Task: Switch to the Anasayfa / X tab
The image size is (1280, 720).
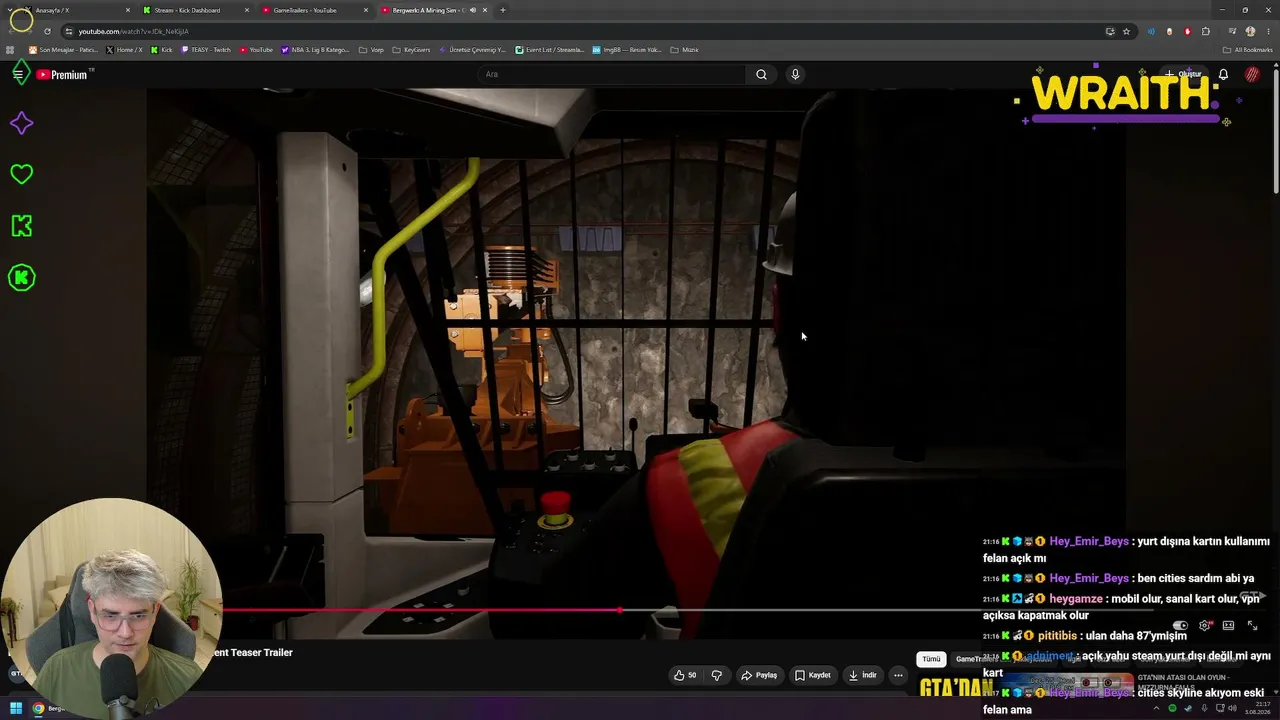Action: tap(76, 10)
